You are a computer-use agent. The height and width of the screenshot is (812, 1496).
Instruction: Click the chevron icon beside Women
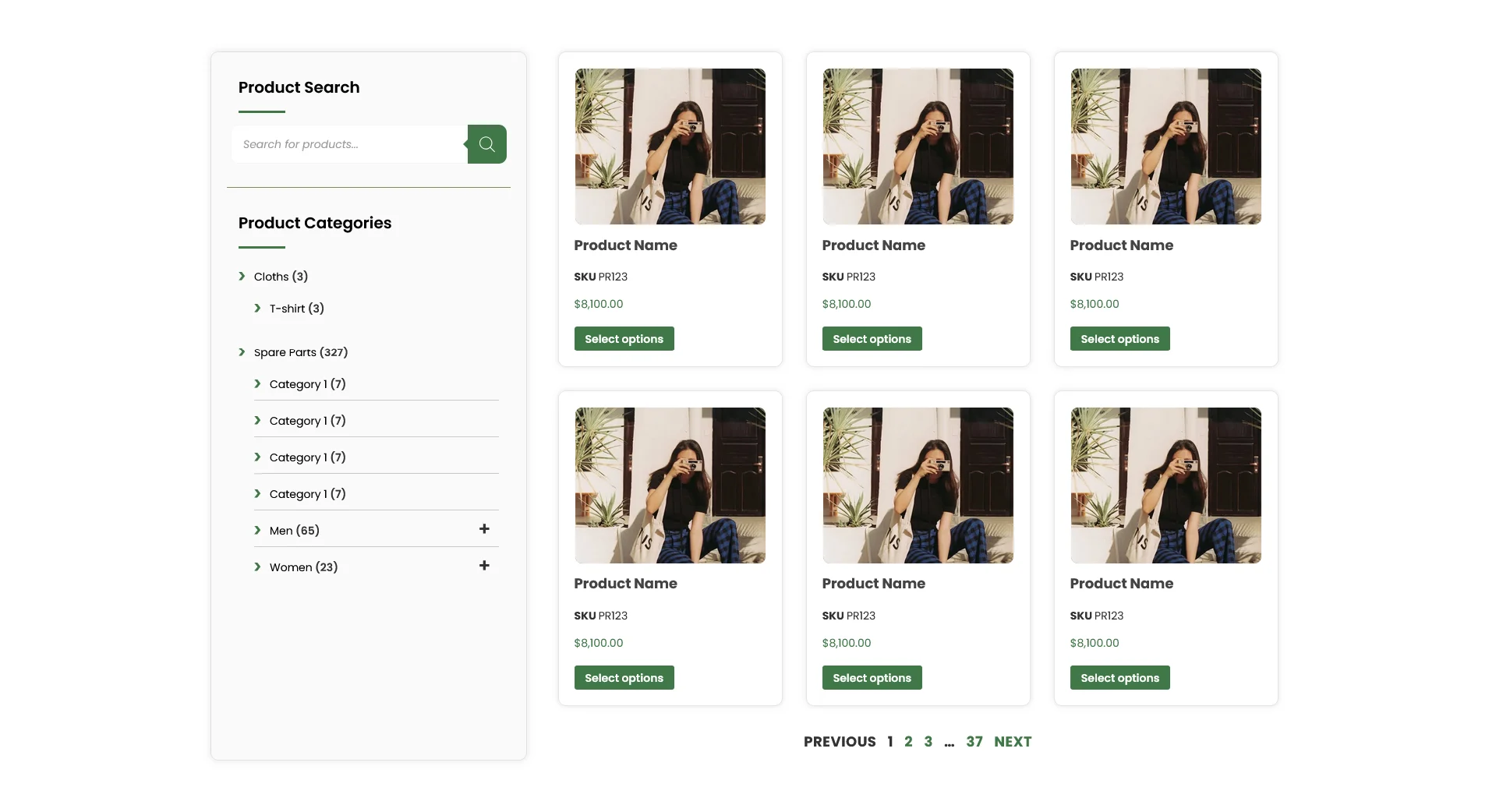257,567
